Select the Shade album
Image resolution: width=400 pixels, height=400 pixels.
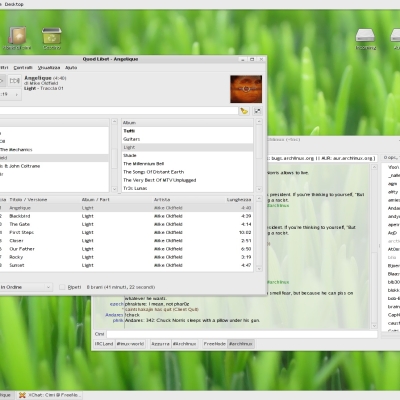click(187, 155)
